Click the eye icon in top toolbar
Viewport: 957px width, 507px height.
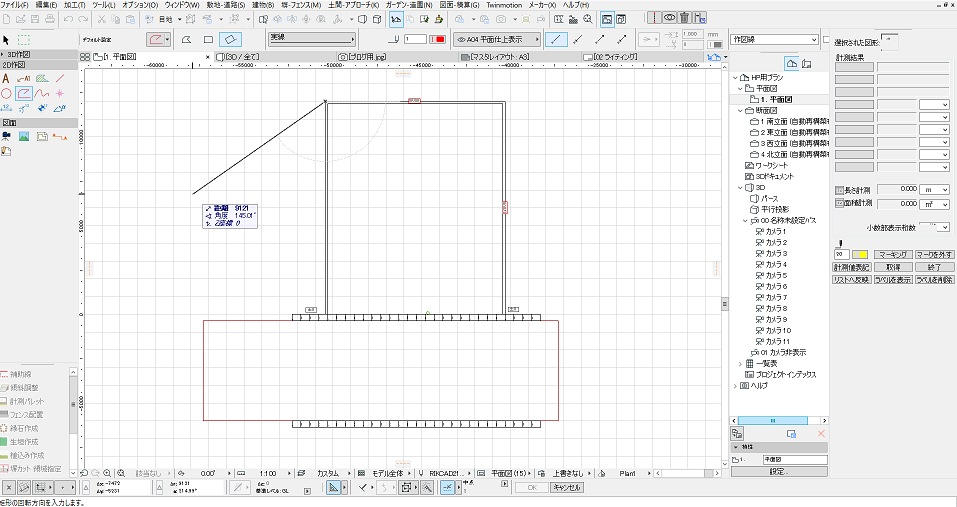tap(669, 17)
